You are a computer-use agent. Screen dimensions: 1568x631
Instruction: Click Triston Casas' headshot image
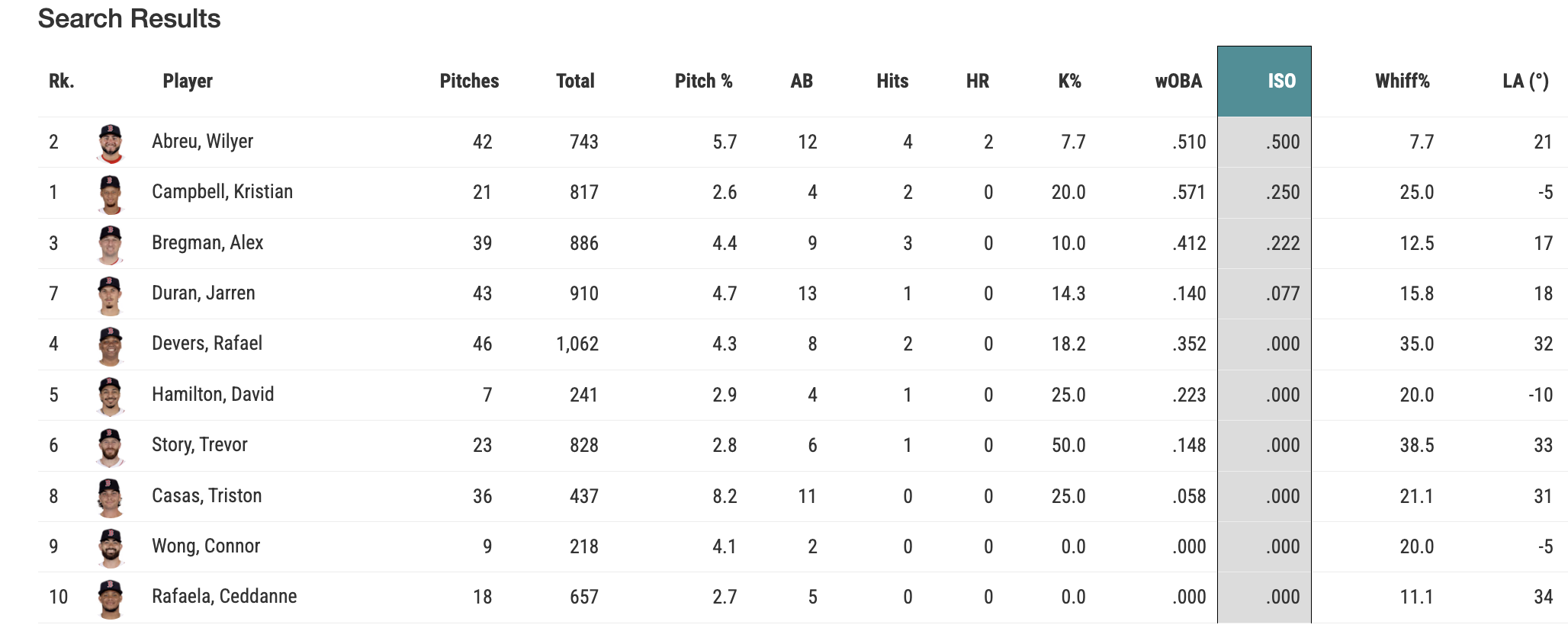[x=111, y=497]
